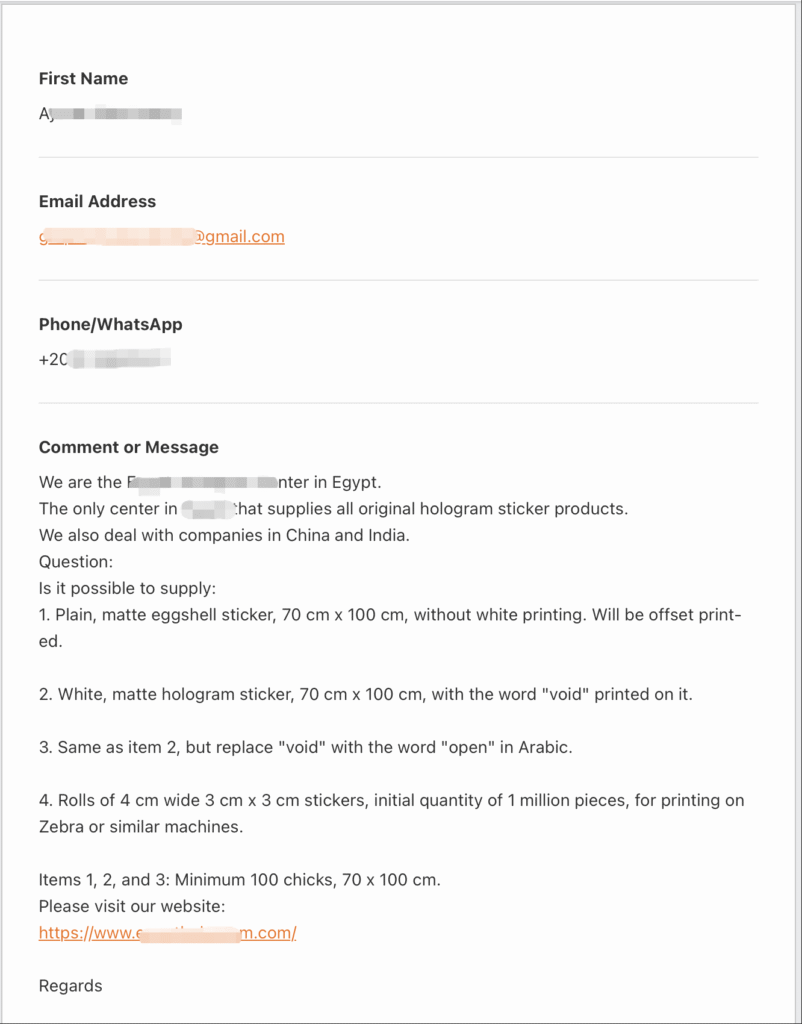Open the website URL link in the message
802x1024 pixels.
pos(168,933)
